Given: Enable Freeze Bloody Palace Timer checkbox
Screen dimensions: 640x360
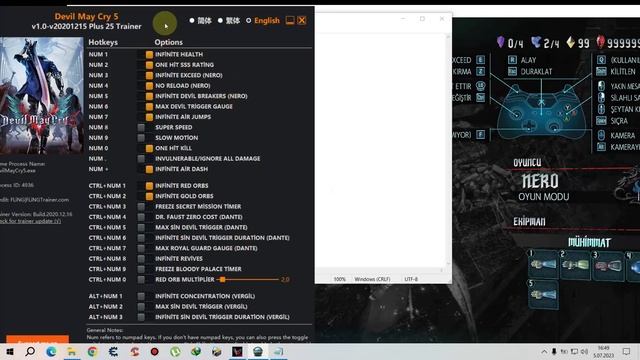Looking at the screenshot, I should click(141, 269).
